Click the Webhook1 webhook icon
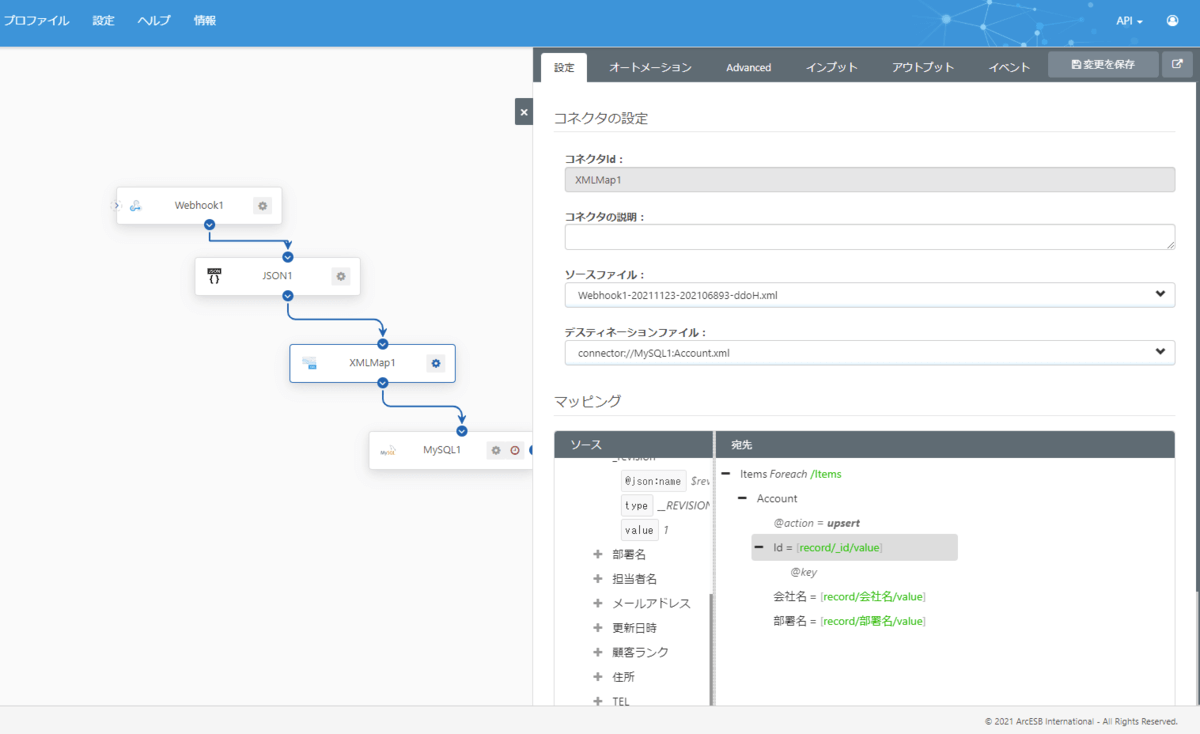This screenshot has height=734, width=1200. [135, 206]
